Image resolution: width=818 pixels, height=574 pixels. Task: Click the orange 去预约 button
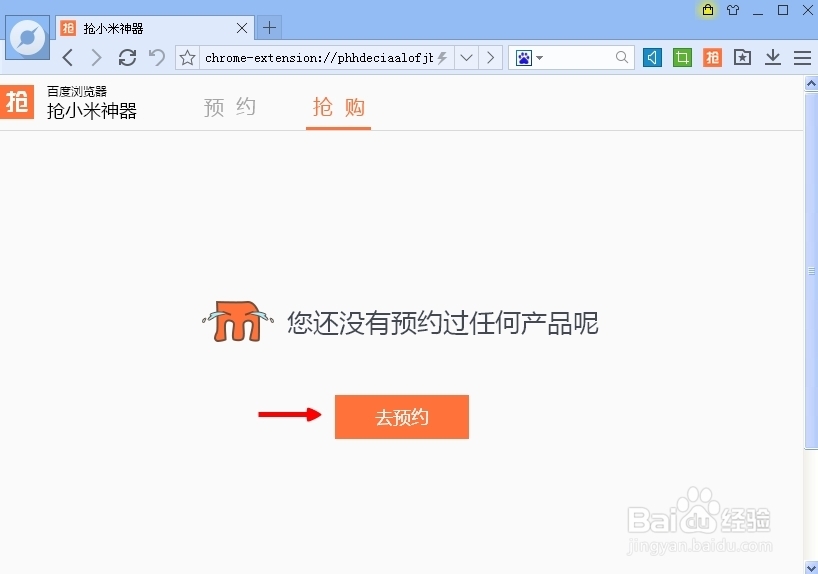[402, 417]
